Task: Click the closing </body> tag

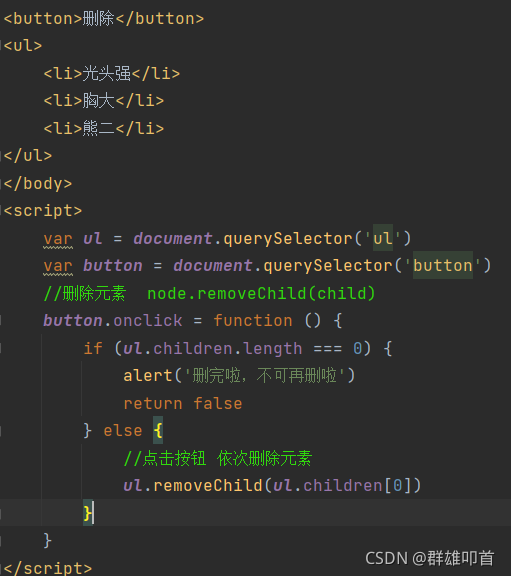Action: [38, 183]
